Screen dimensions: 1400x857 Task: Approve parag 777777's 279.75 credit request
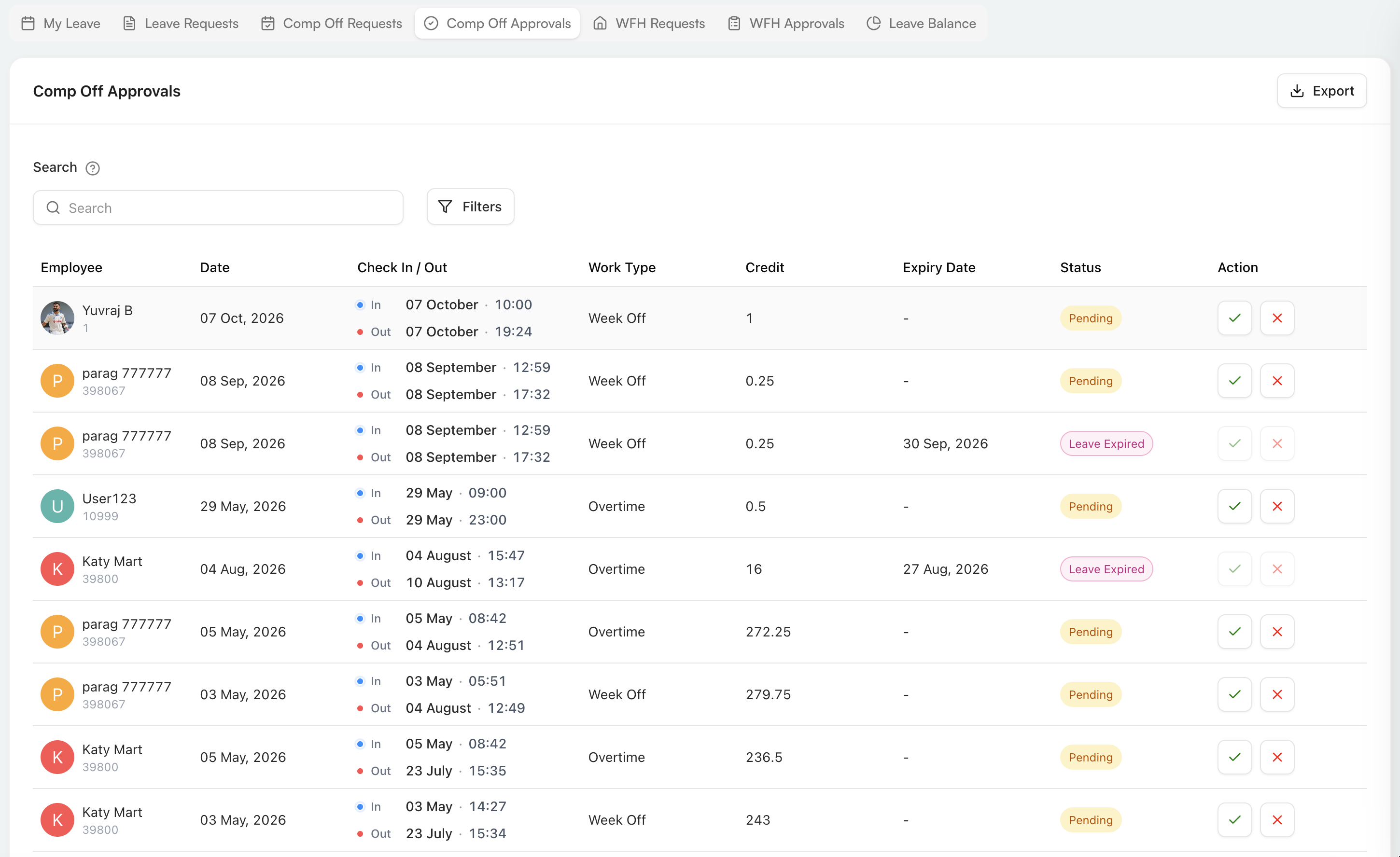coord(1234,694)
